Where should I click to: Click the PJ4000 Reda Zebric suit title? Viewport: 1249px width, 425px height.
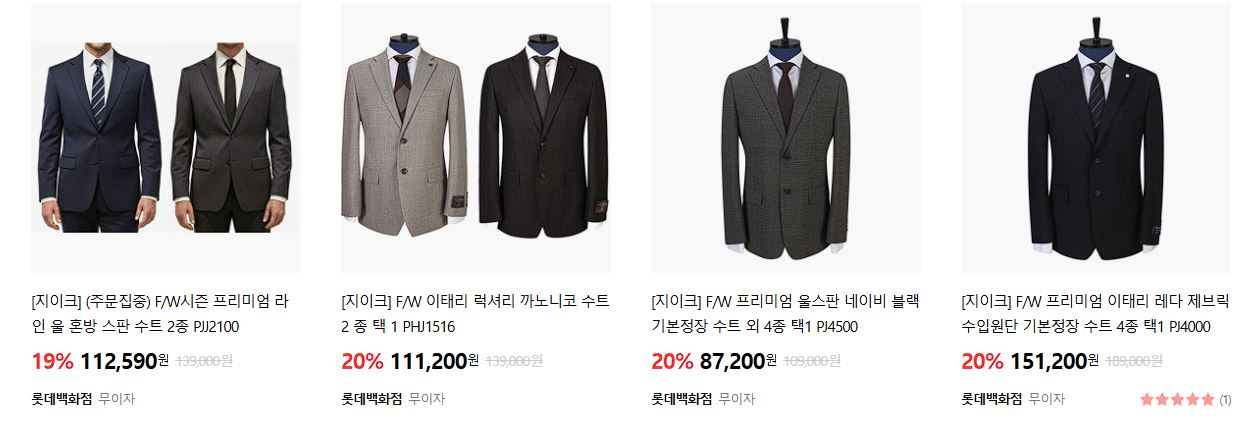[1096, 313]
